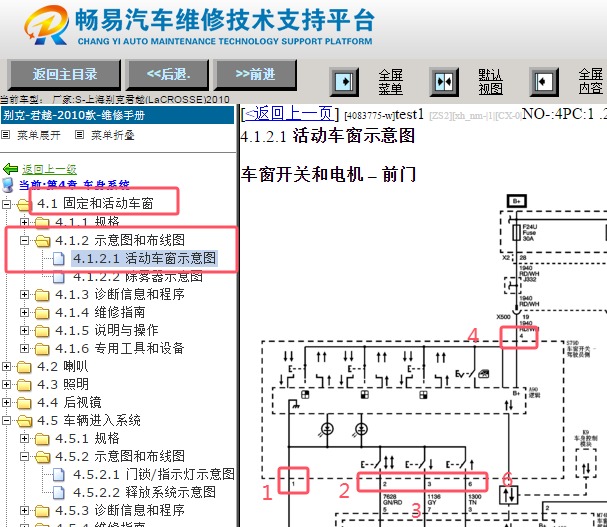Expand the 4.4 后视镜 node
607x527 pixels.
[6, 402]
